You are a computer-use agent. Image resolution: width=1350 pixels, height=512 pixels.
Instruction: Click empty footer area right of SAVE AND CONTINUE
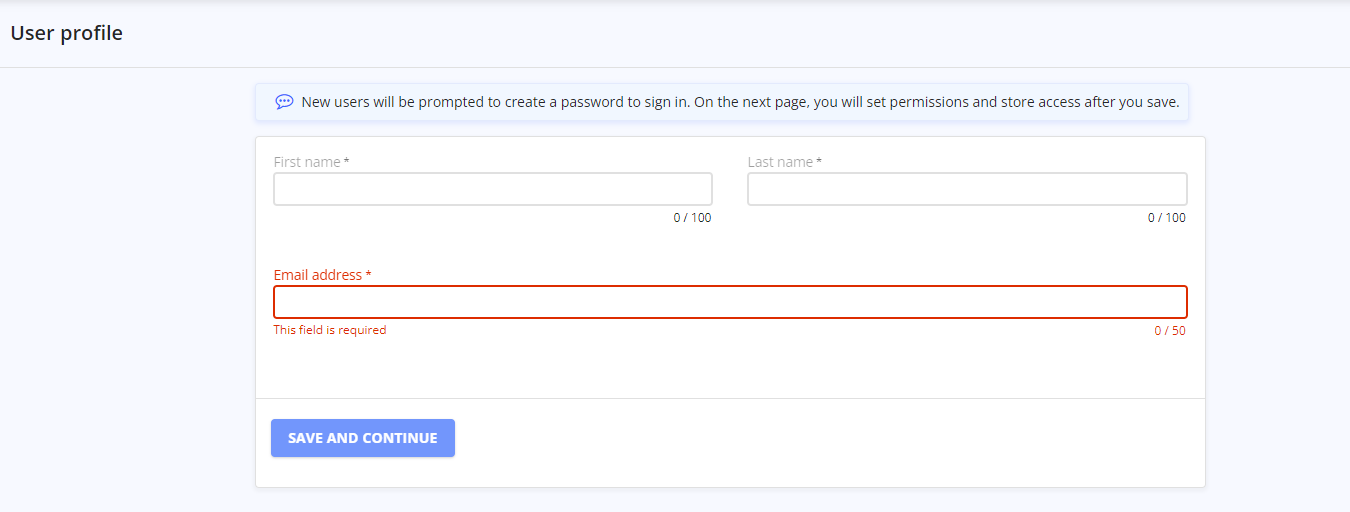828,440
